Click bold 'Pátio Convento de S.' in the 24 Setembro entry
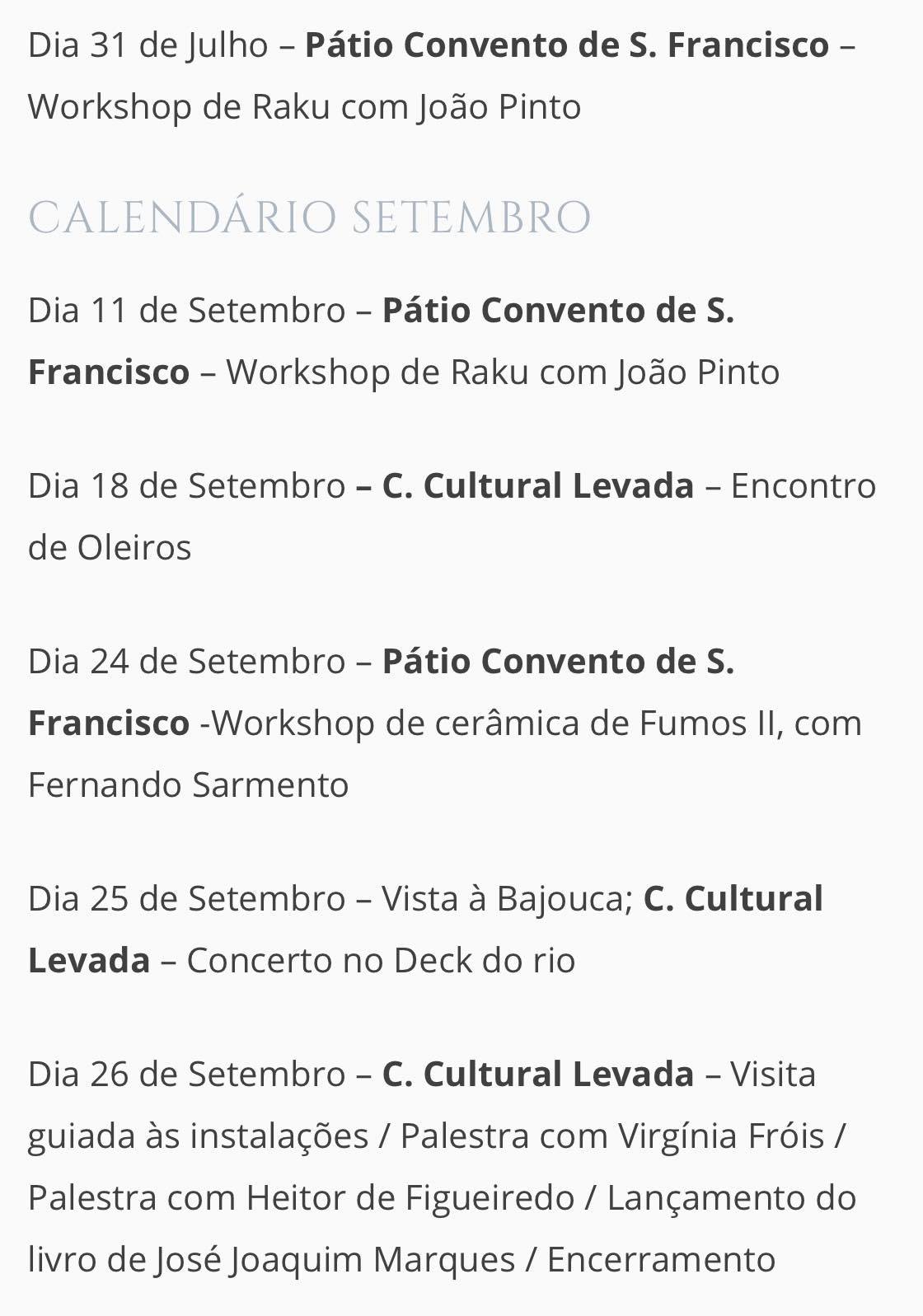This screenshot has width=923, height=1316. [558, 661]
